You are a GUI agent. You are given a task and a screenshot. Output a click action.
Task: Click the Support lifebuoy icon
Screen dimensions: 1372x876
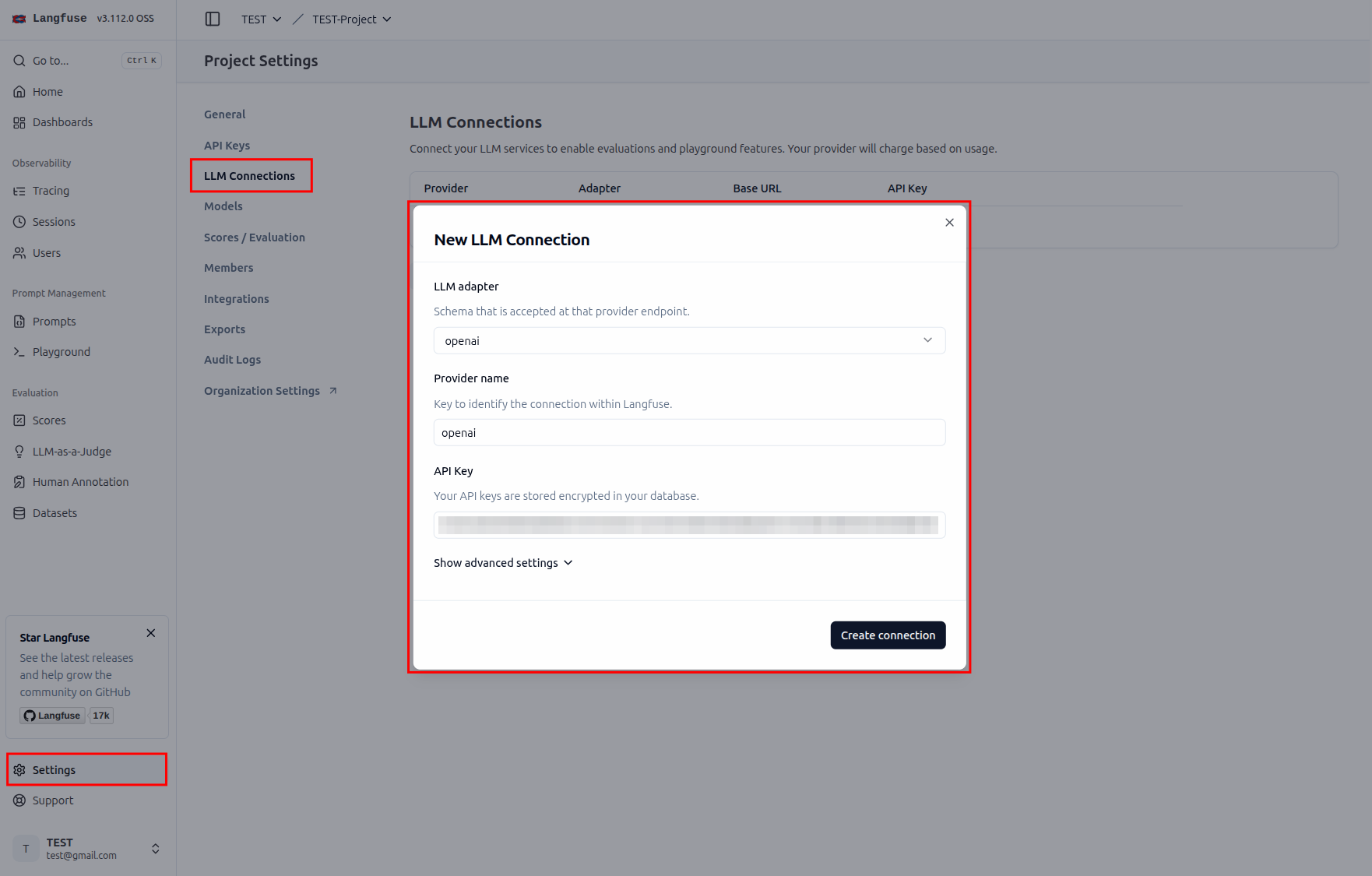coord(19,800)
